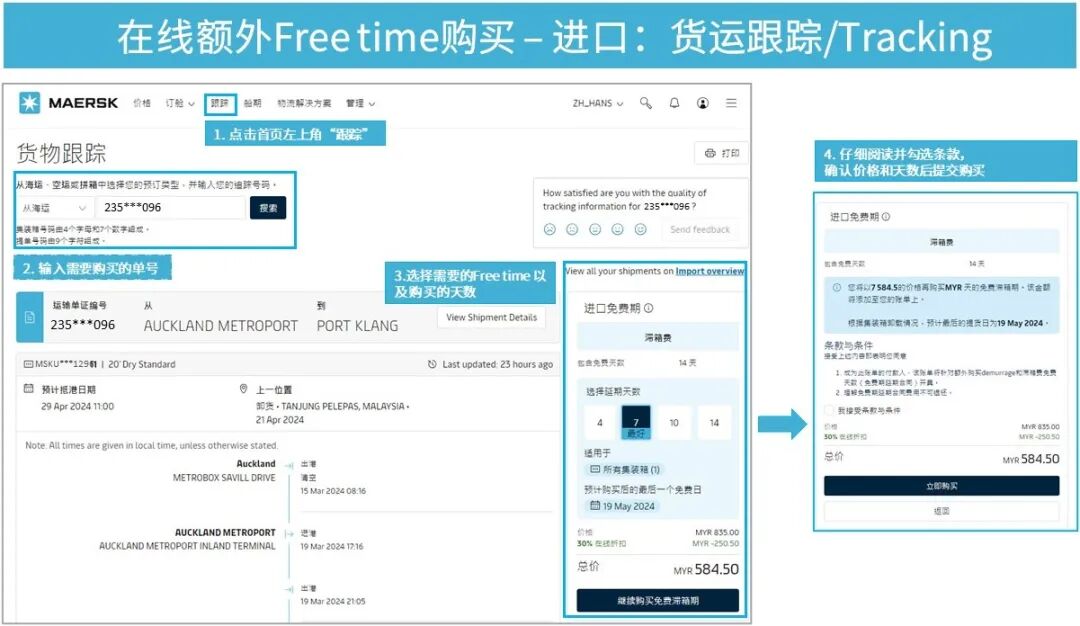This screenshot has width=1080, height=626.
Task: Click the 19 Mar 2024 21:05 event time
Action: 333,601
